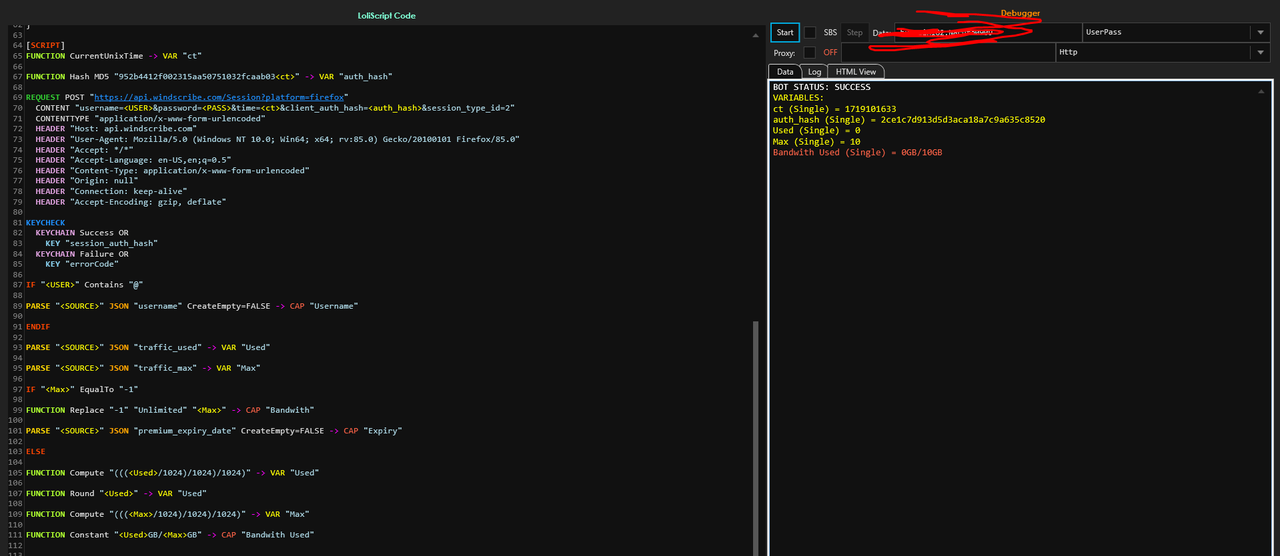Click the code editor scroll up arrow

[x=755, y=34]
